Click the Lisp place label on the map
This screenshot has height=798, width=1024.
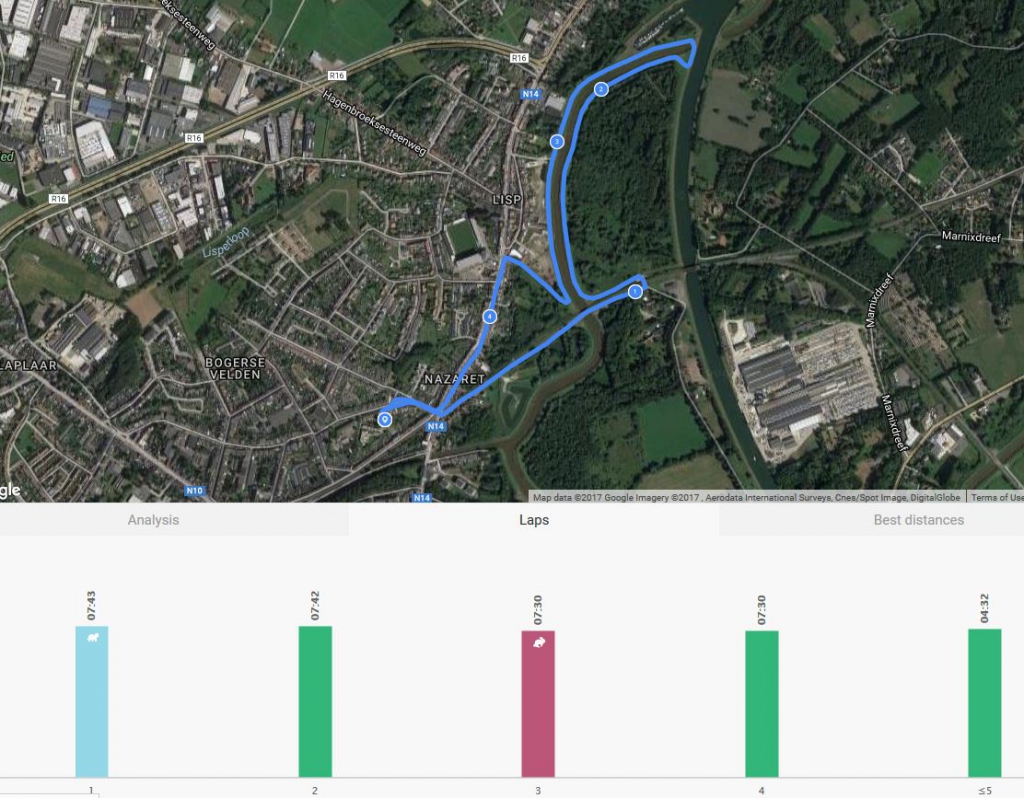(x=507, y=200)
